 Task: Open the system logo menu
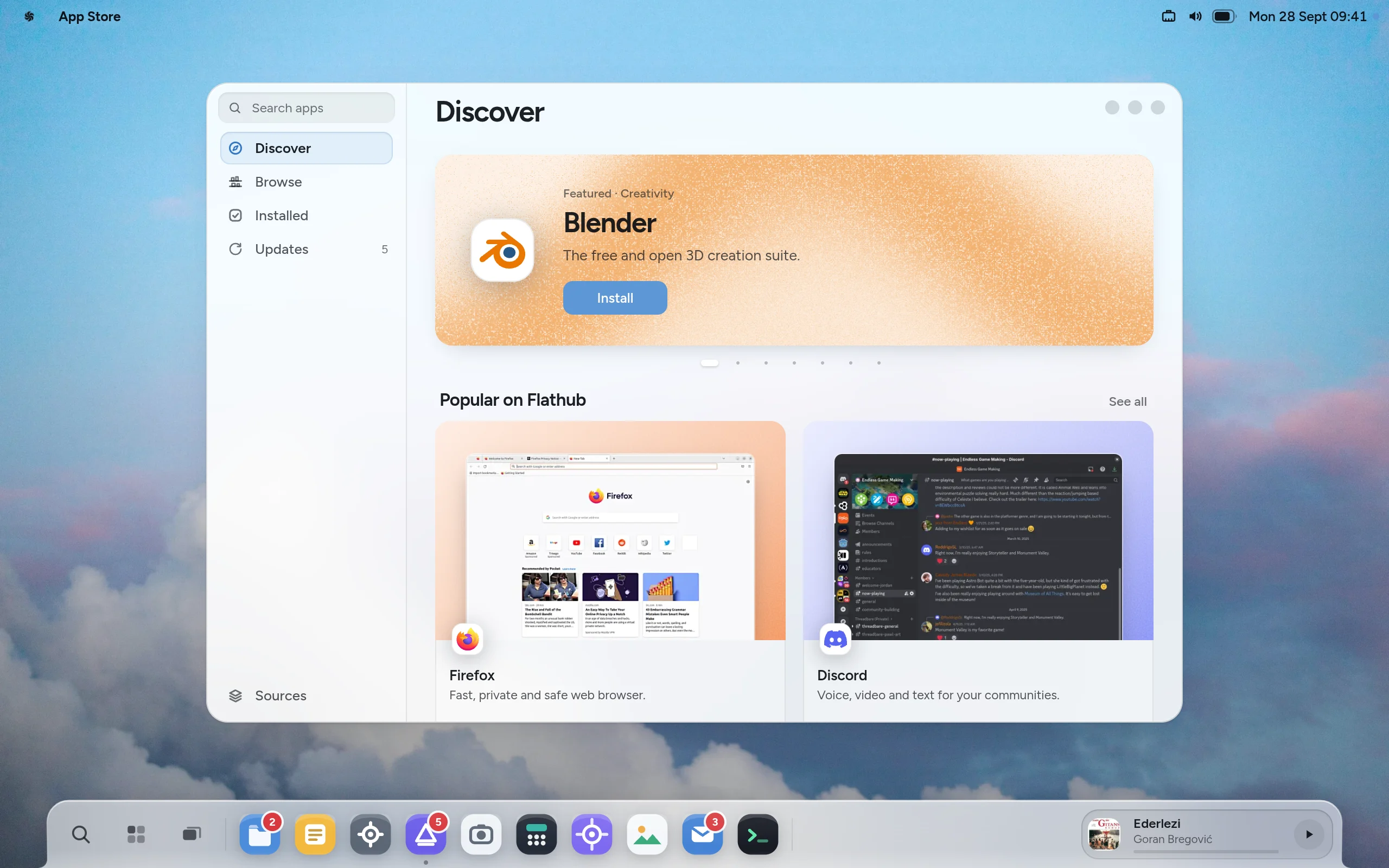pos(29,17)
